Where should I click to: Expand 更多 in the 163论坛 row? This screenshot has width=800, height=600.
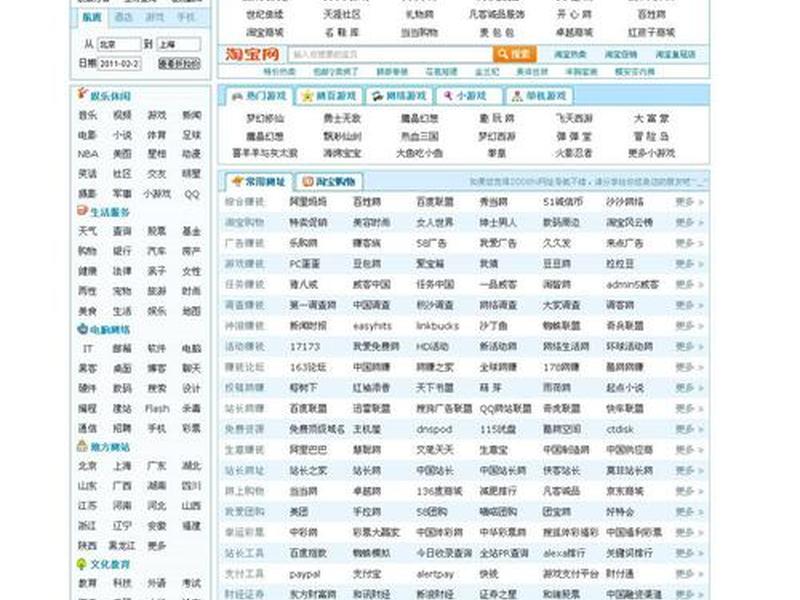(689, 367)
